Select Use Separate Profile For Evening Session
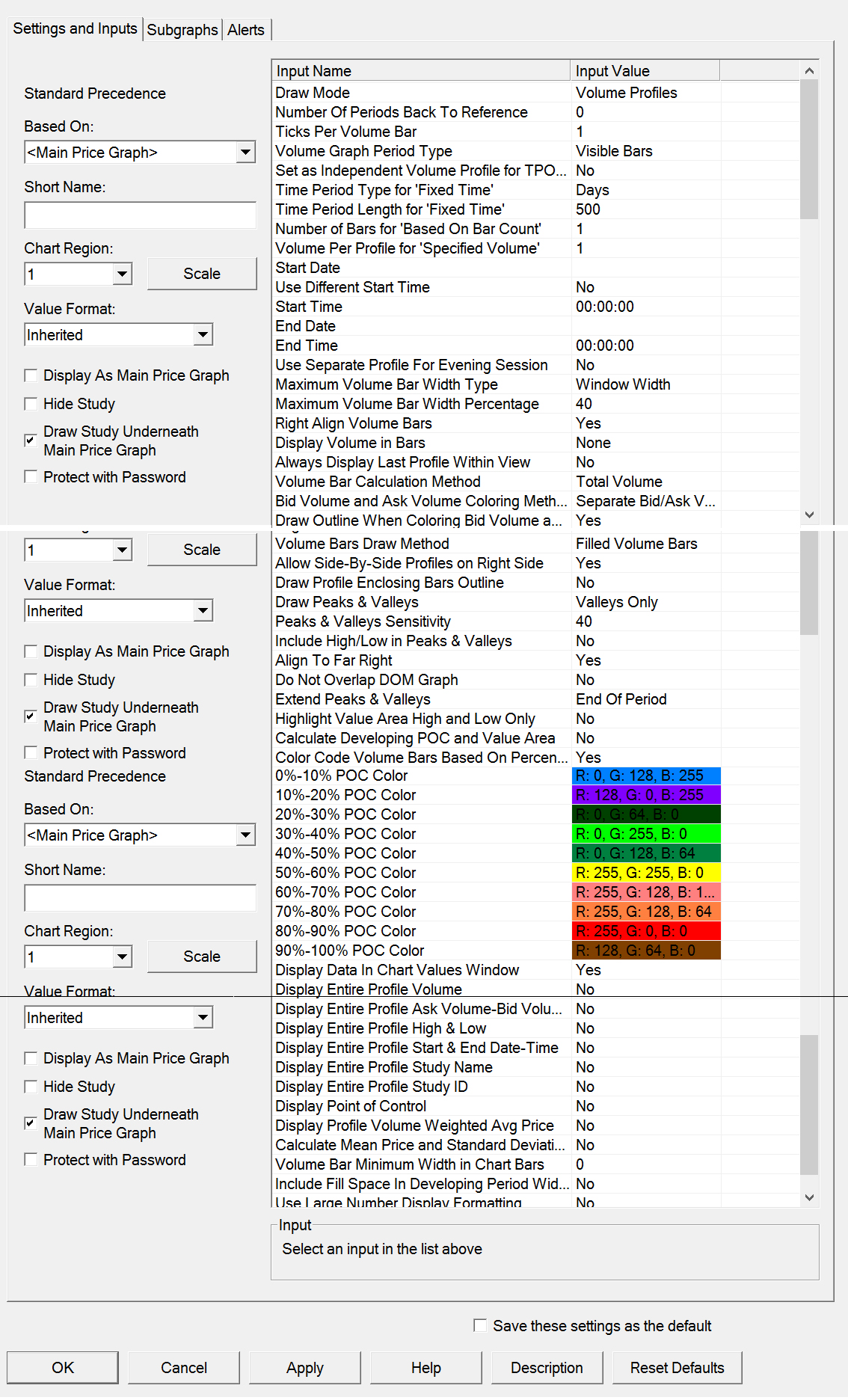This screenshot has width=848, height=1400. point(535,365)
